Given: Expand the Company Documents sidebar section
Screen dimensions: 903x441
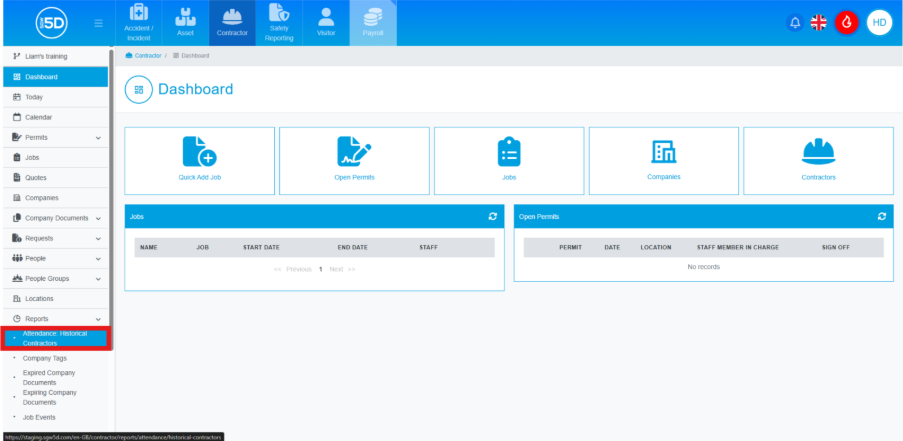Looking at the screenshot, I should pyautogui.click(x=98, y=218).
